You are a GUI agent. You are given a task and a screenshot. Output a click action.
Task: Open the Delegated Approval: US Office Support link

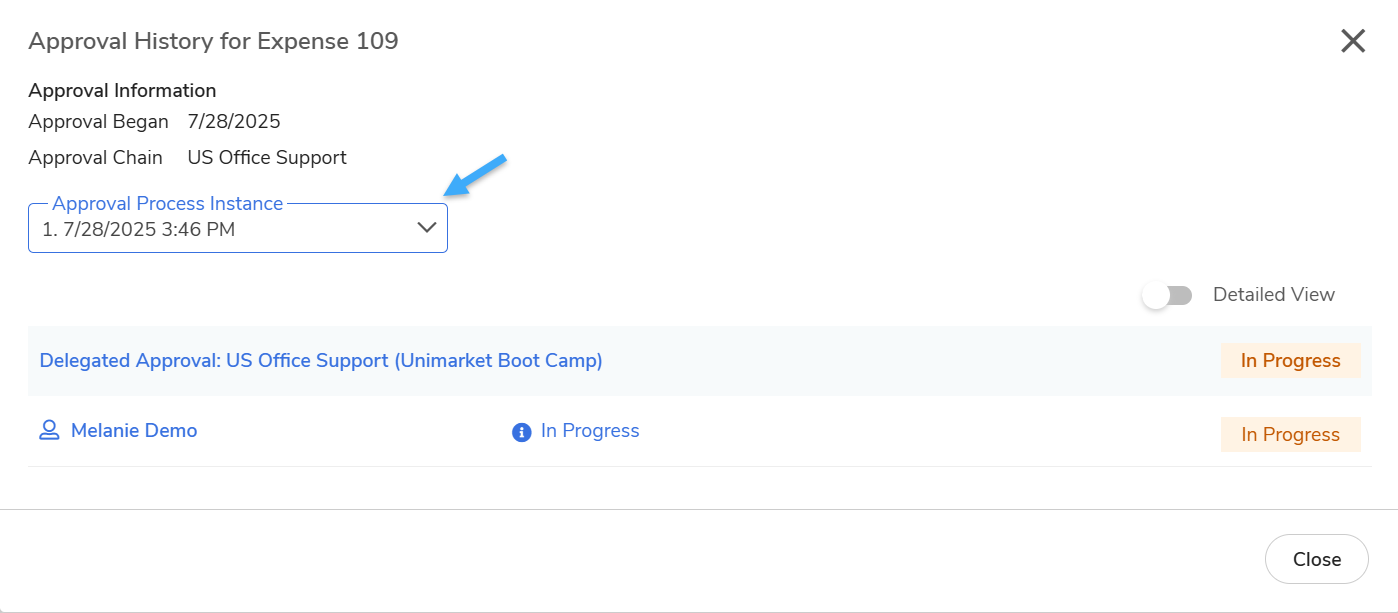321,361
